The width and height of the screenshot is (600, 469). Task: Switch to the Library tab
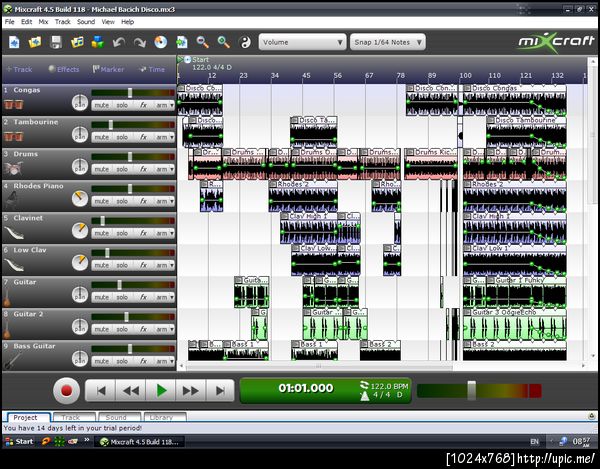[165, 417]
